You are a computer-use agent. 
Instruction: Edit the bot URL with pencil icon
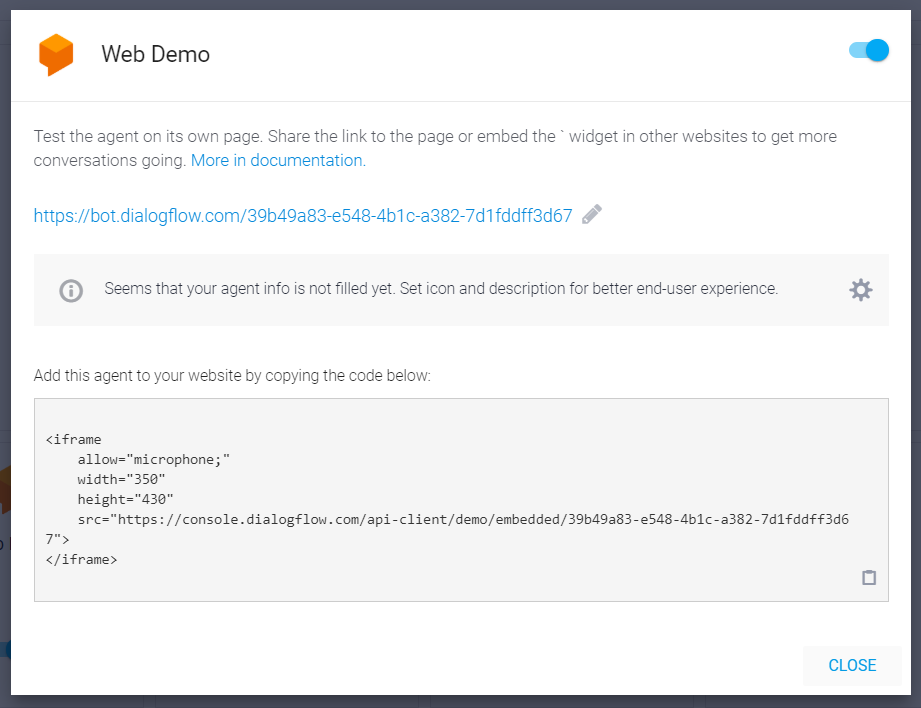coord(592,214)
